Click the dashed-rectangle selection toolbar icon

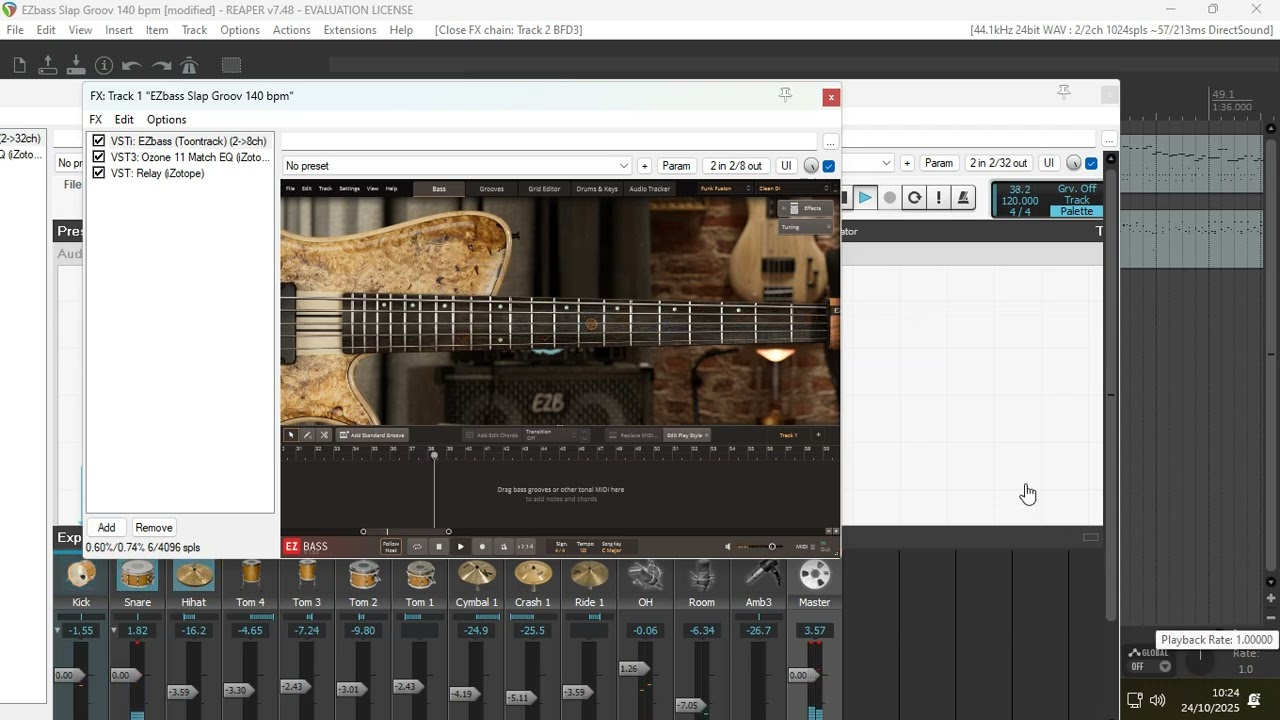tap(231, 66)
